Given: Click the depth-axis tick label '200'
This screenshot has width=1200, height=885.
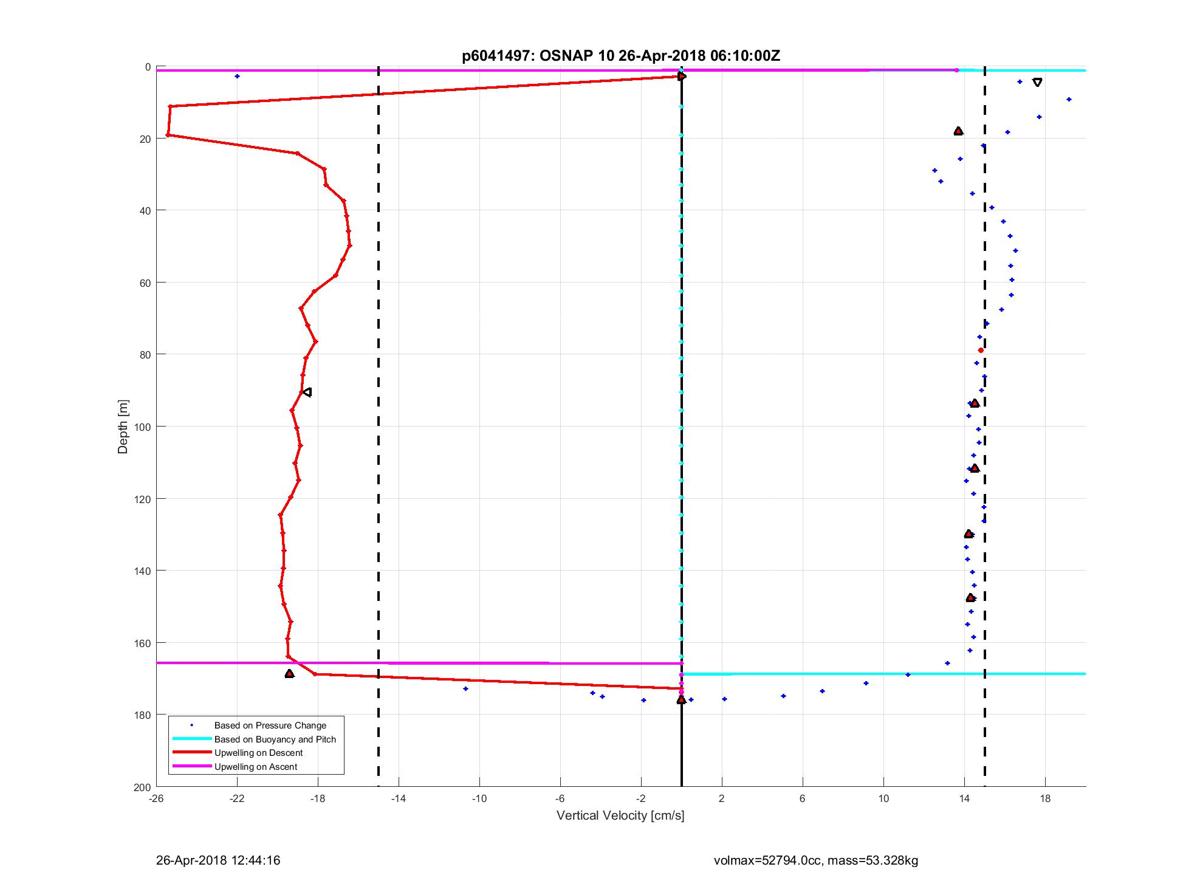Looking at the screenshot, I should 142,787.
